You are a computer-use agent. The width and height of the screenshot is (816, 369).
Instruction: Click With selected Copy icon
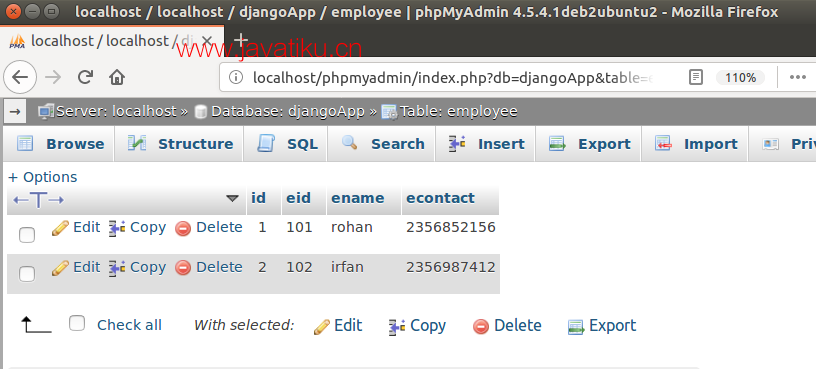click(x=397, y=327)
